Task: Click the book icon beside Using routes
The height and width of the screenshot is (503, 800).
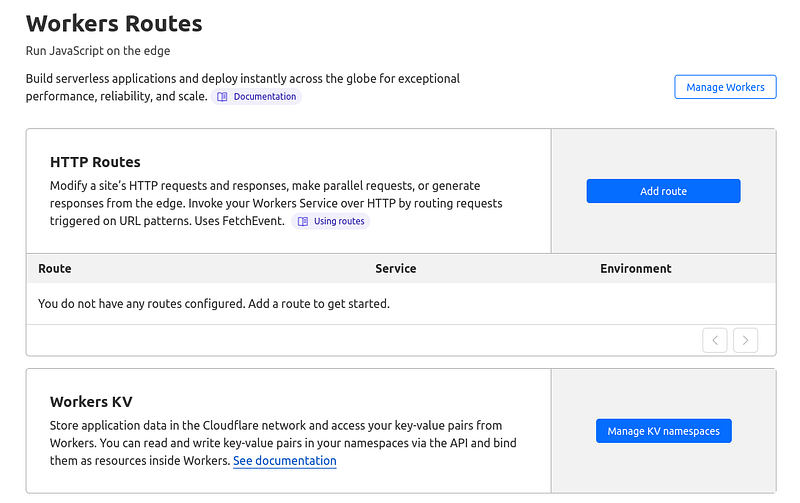Action: pos(303,221)
